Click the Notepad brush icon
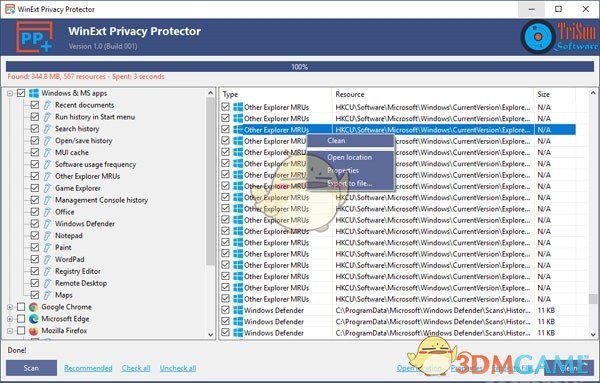The image size is (600, 383). point(47,235)
